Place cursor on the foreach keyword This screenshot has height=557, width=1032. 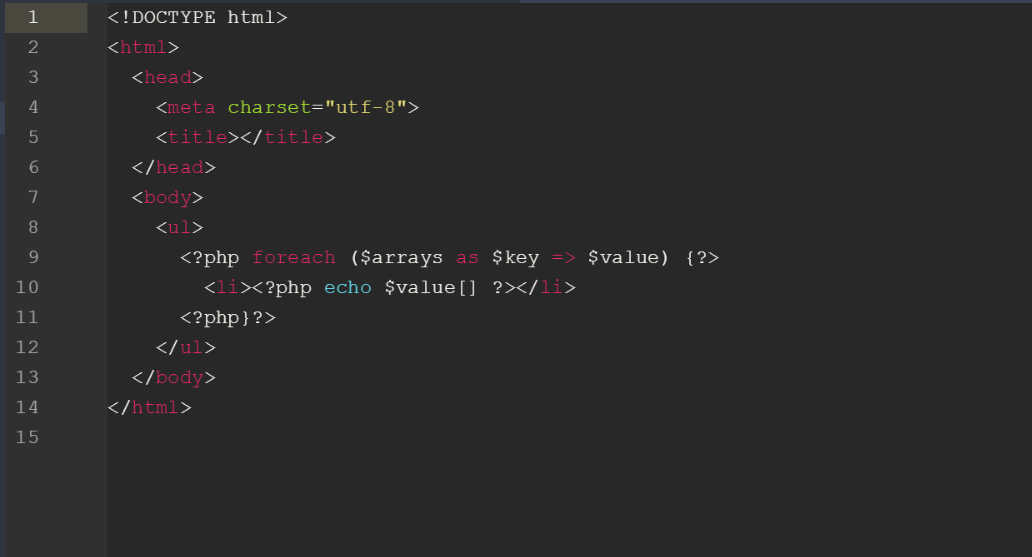(294, 257)
